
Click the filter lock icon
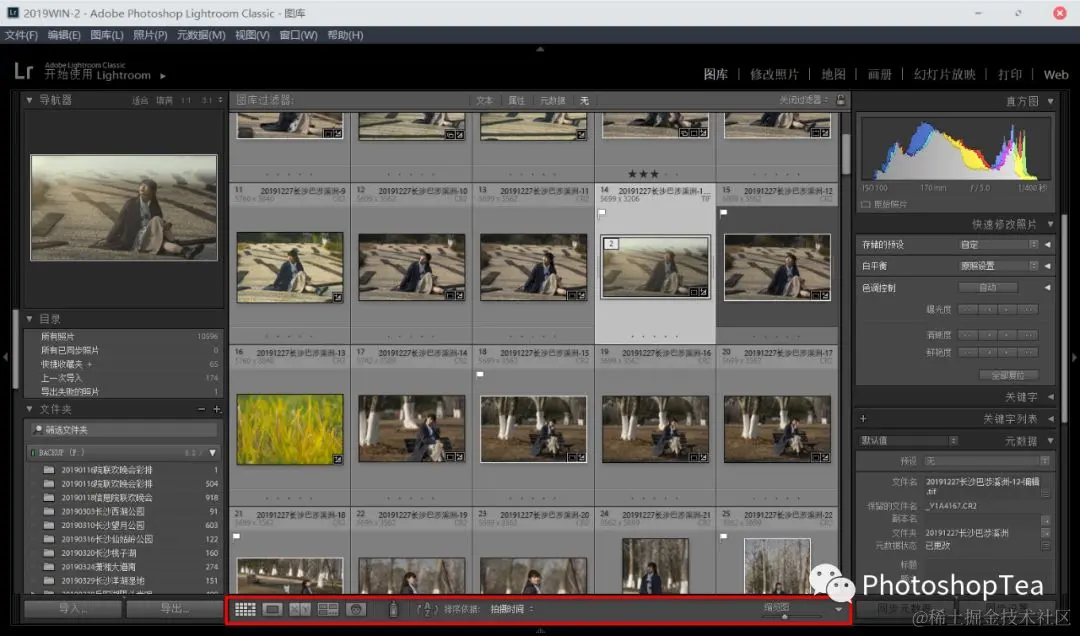(x=841, y=100)
